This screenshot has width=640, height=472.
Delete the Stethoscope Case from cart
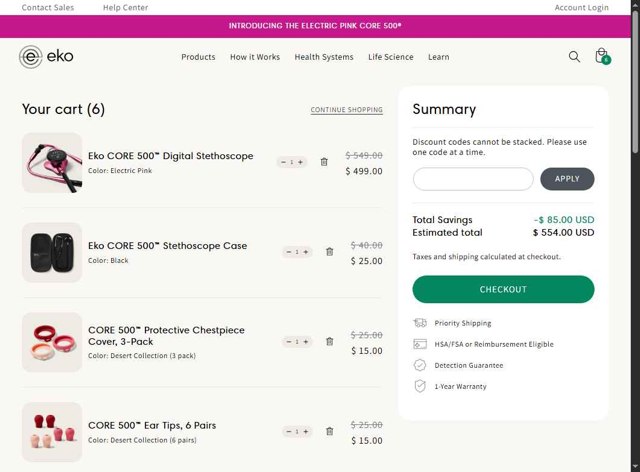coord(330,252)
